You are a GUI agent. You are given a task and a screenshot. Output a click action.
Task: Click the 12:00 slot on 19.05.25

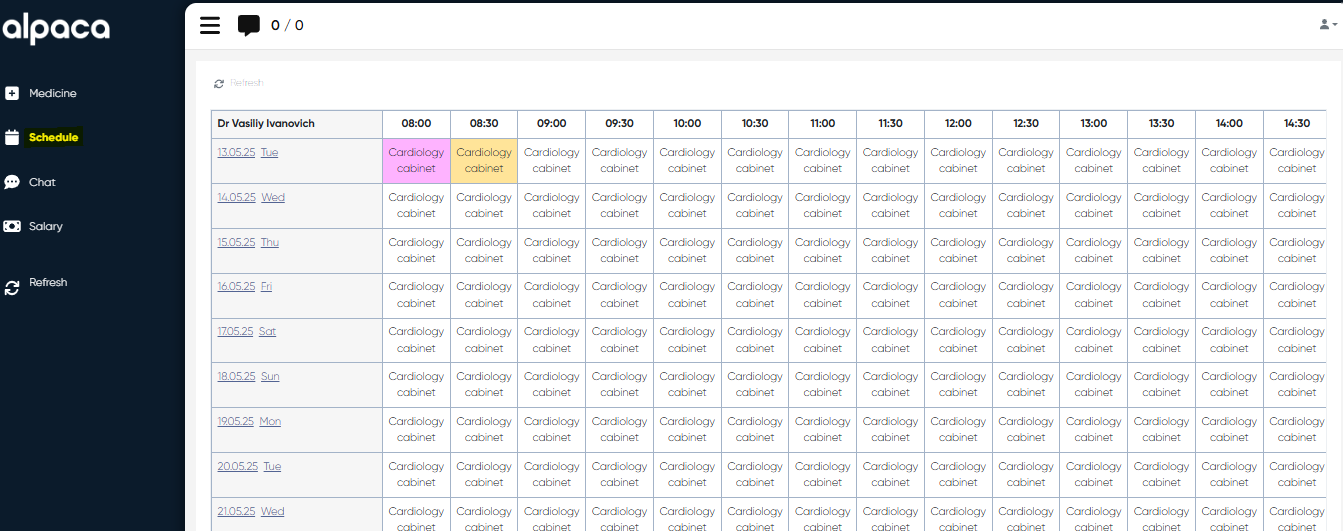958,429
